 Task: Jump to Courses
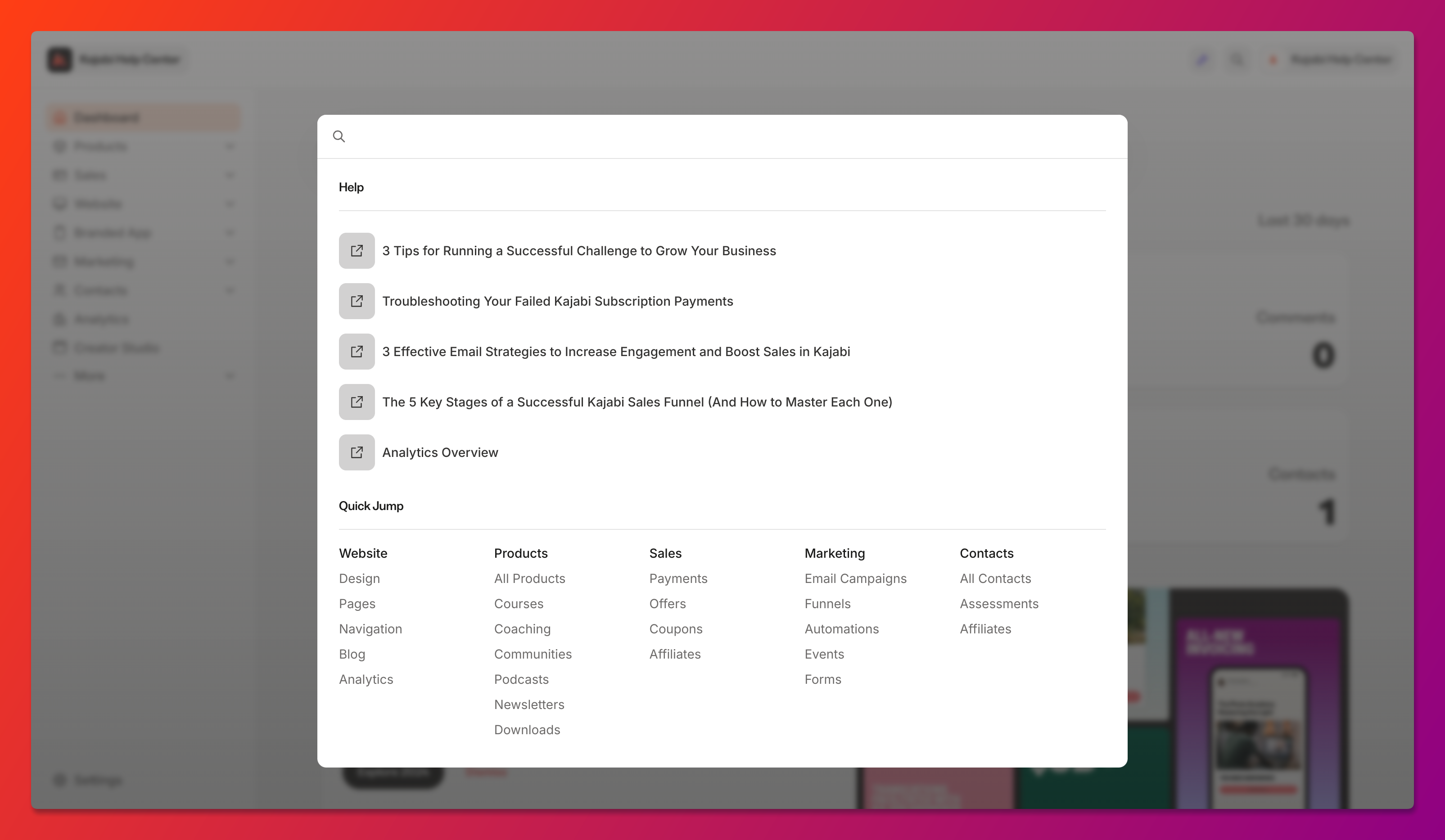point(519,604)
